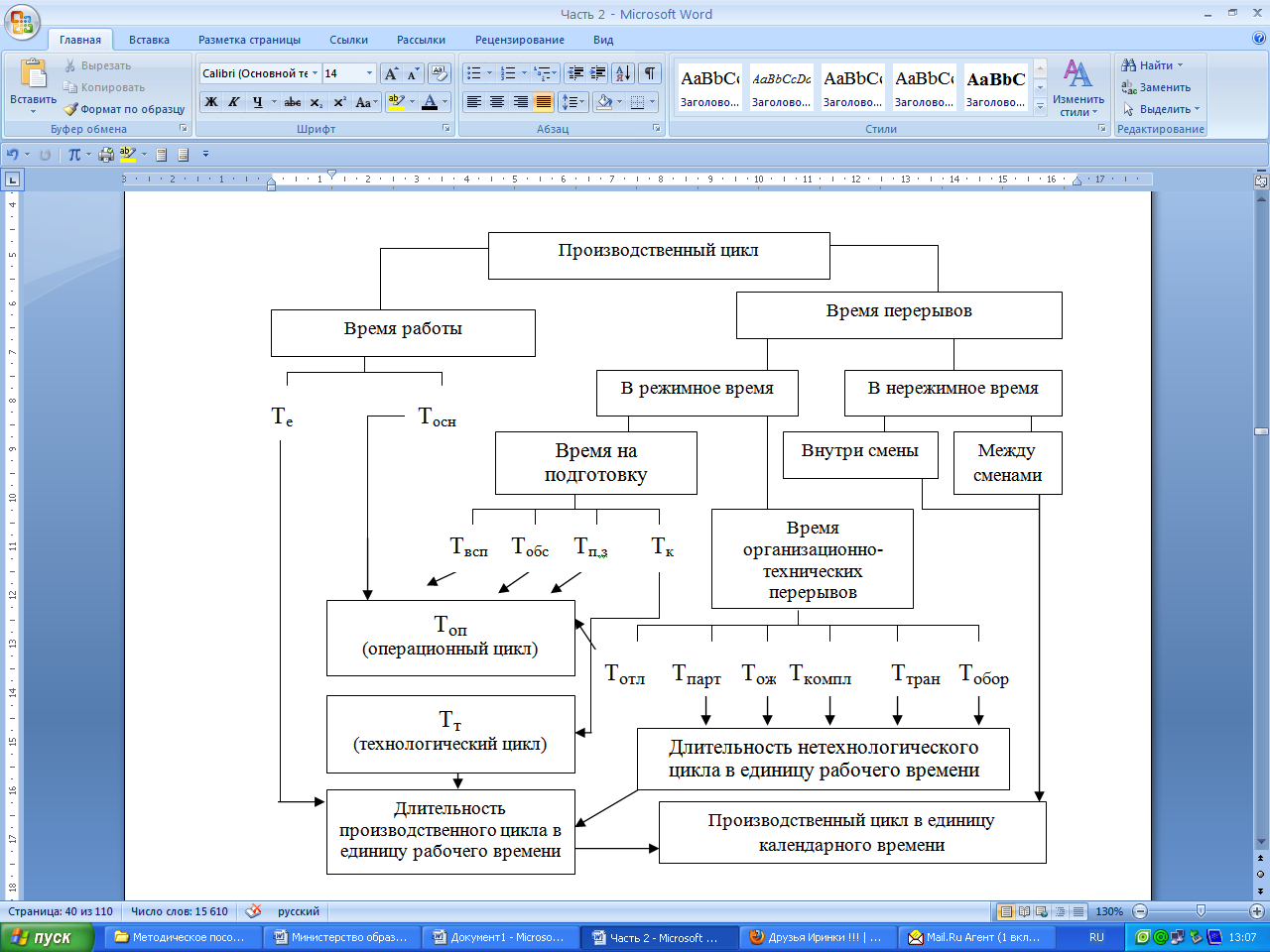Screen dimensions: 1270x952
Task: Clear formatting icon
Action: (441, 73)
